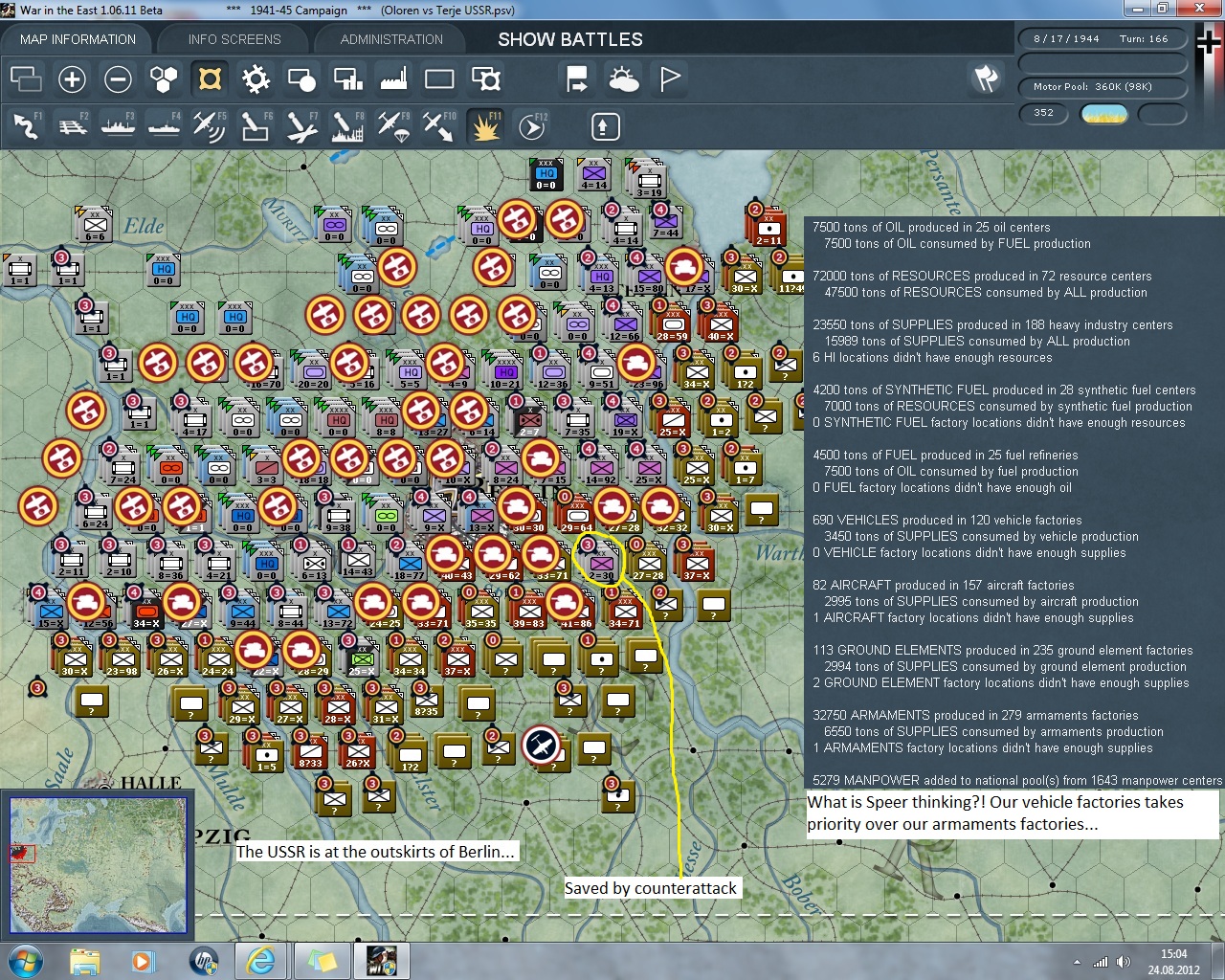1225x980 pixels.
Task: Open the Windows Start menu
Action: (25, 960)
